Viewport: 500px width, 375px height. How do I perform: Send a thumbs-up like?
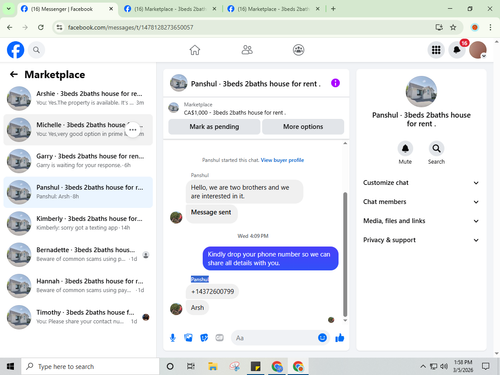coord(340,338)
